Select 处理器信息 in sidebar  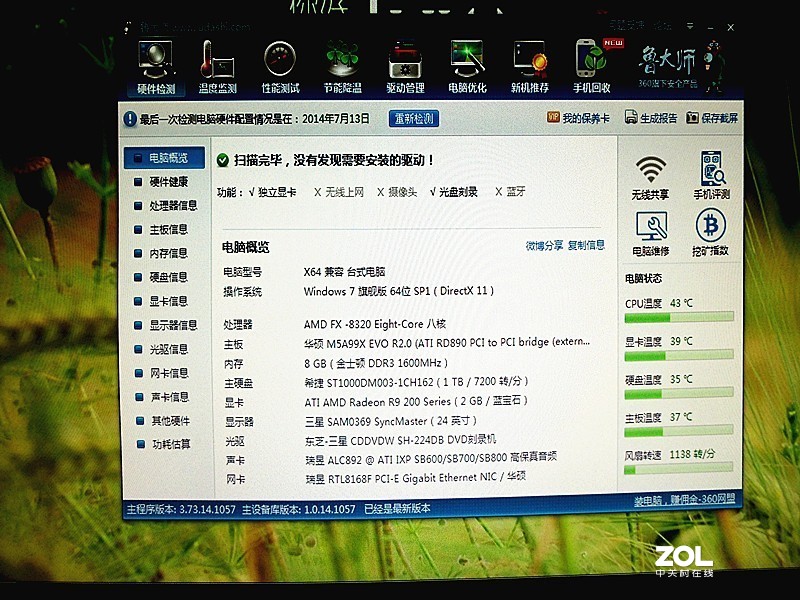(x=164, y=206)
